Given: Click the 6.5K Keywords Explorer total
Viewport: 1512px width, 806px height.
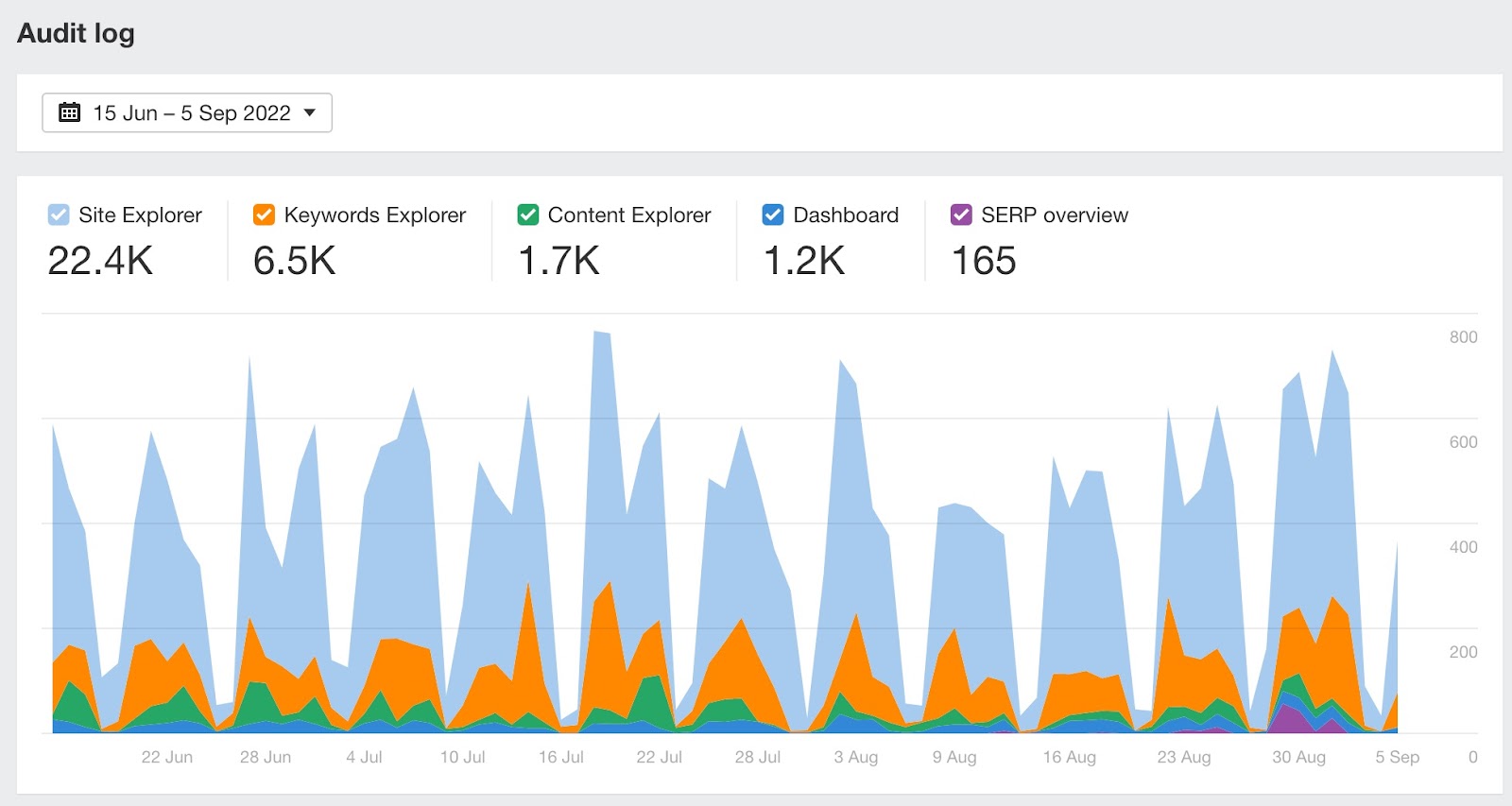Looking at the screenshot, I should 294,261.
